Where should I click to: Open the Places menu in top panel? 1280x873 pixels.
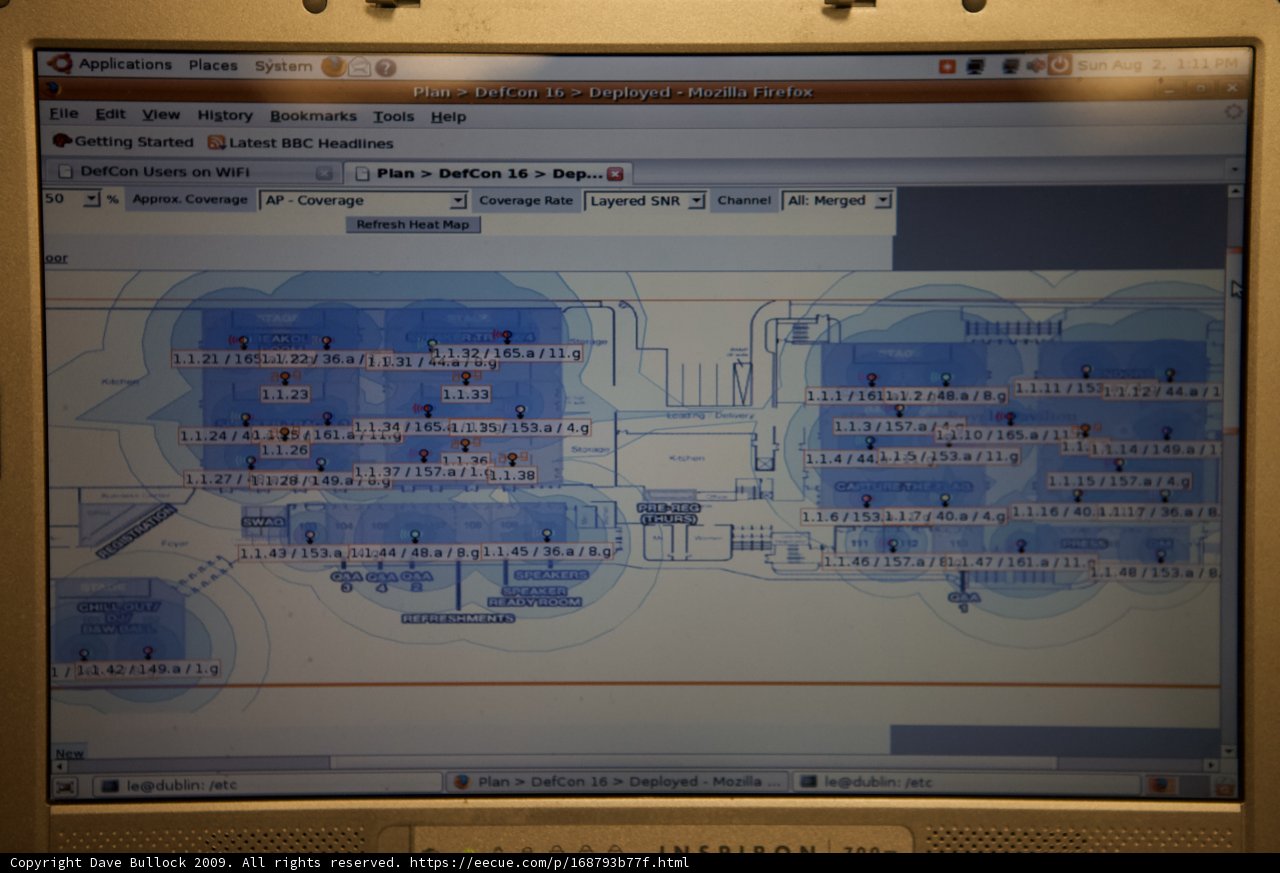tap(213, 65)
